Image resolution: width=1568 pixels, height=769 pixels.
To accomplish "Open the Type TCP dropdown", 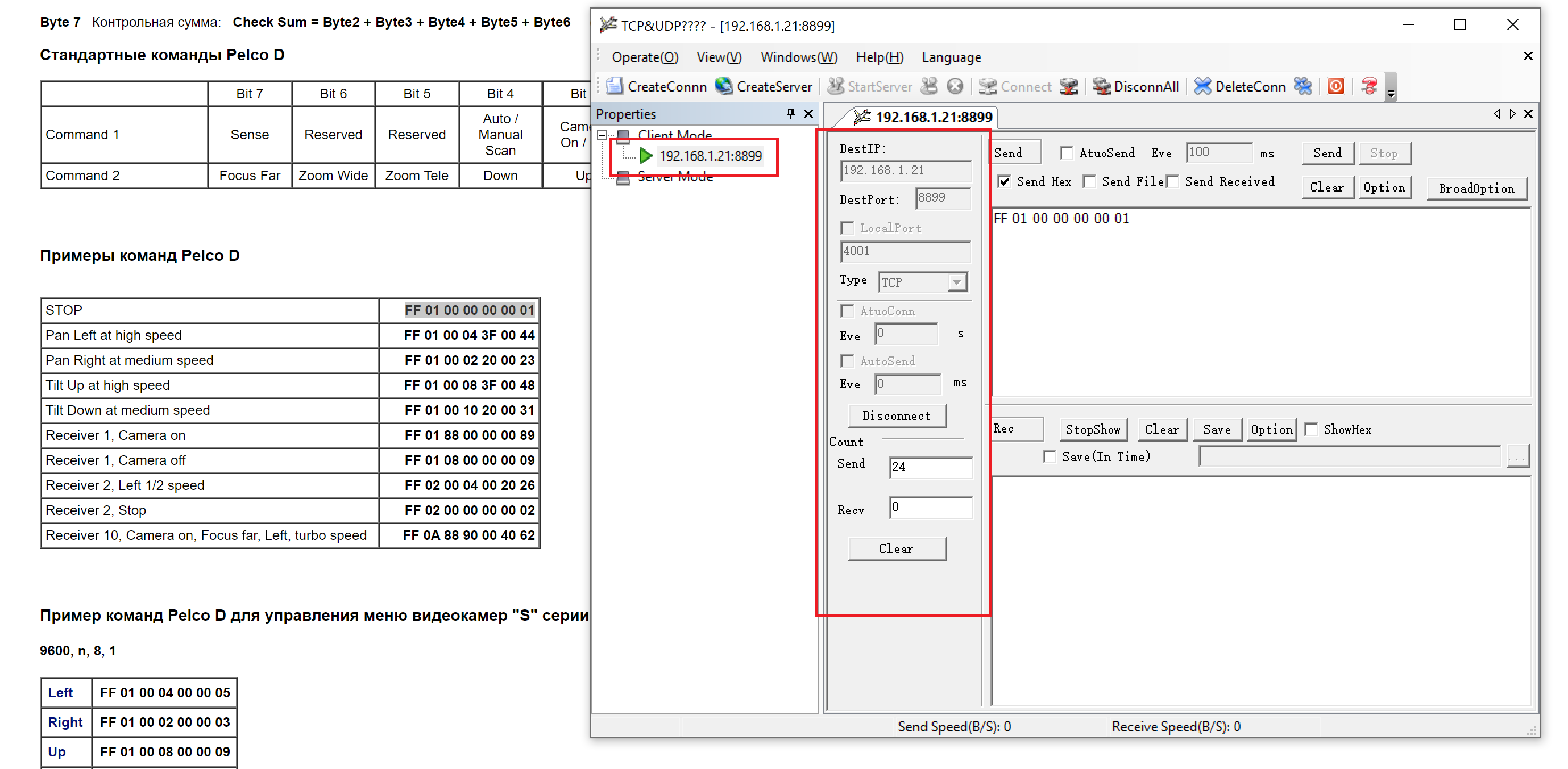I will tap(956, 282).
